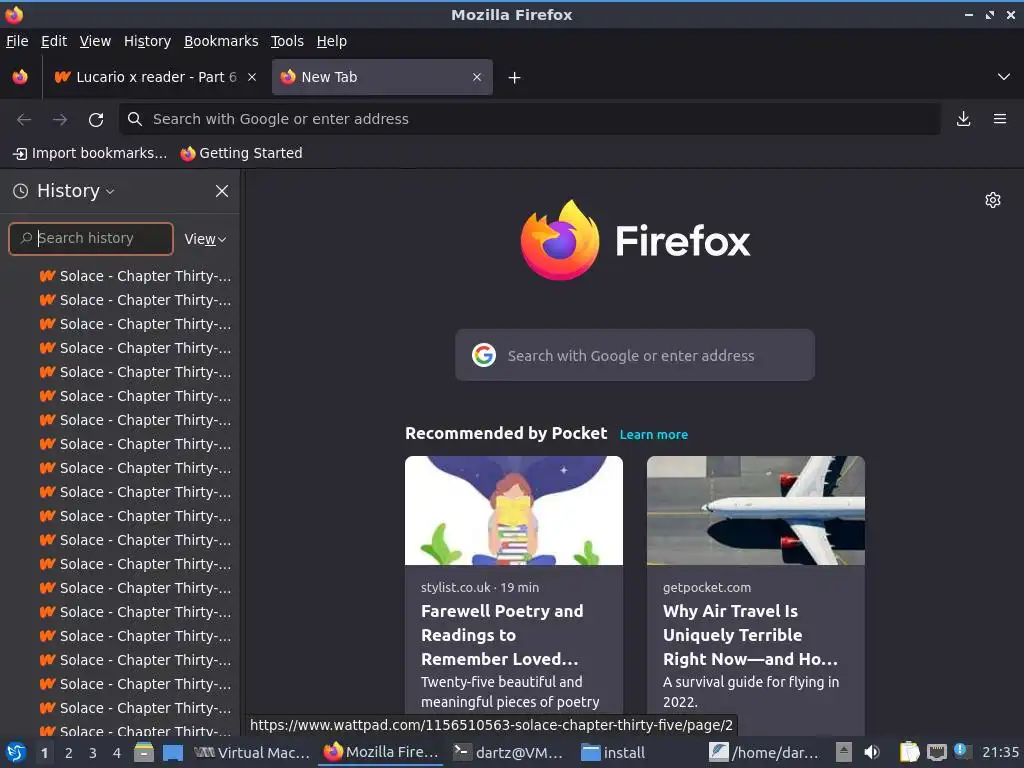The height and width of the screenshot is (768, 1024).
Task: Click the Google logo in page search box
Action: tap(484, 355)
